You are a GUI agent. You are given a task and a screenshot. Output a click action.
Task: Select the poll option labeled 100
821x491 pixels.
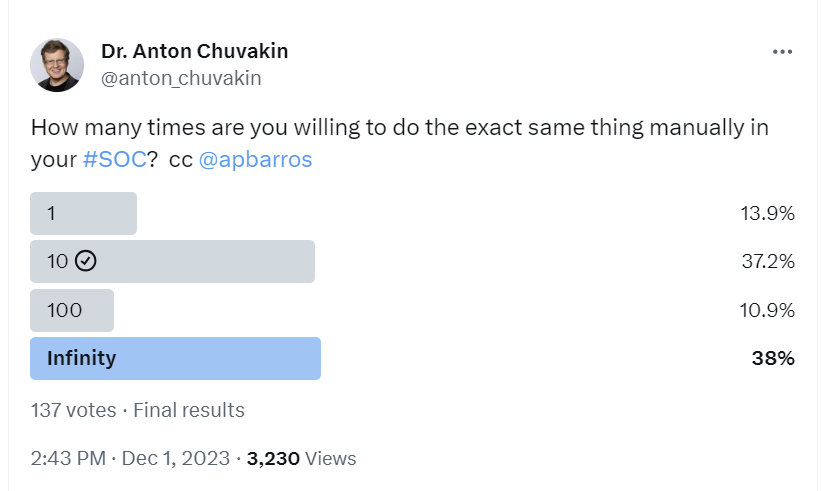pyautogui.click(x=72, y=310)
